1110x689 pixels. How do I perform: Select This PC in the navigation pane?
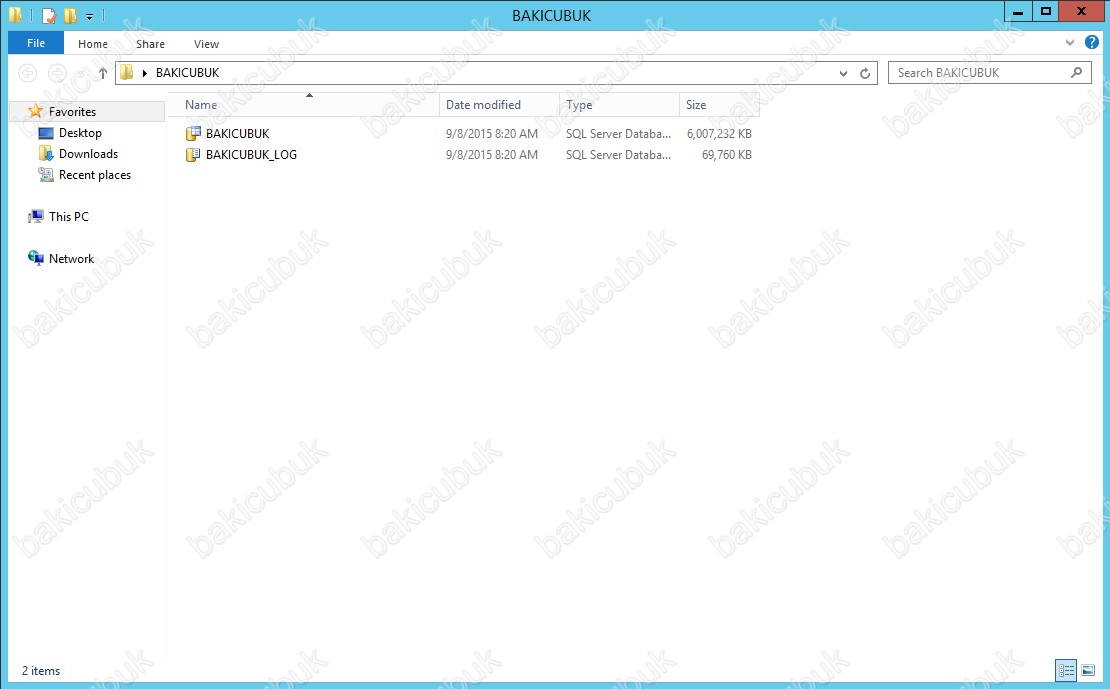click(69, 217)
